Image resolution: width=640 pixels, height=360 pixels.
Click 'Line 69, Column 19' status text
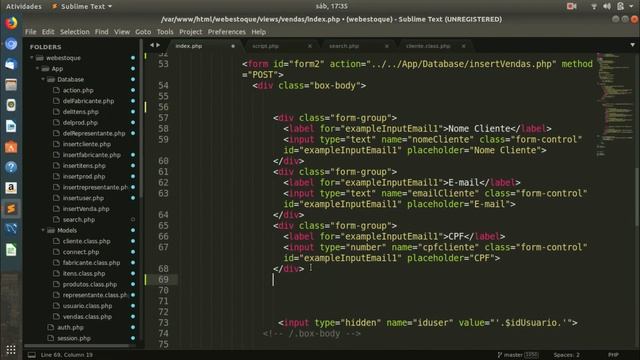[x=67, y=355]
